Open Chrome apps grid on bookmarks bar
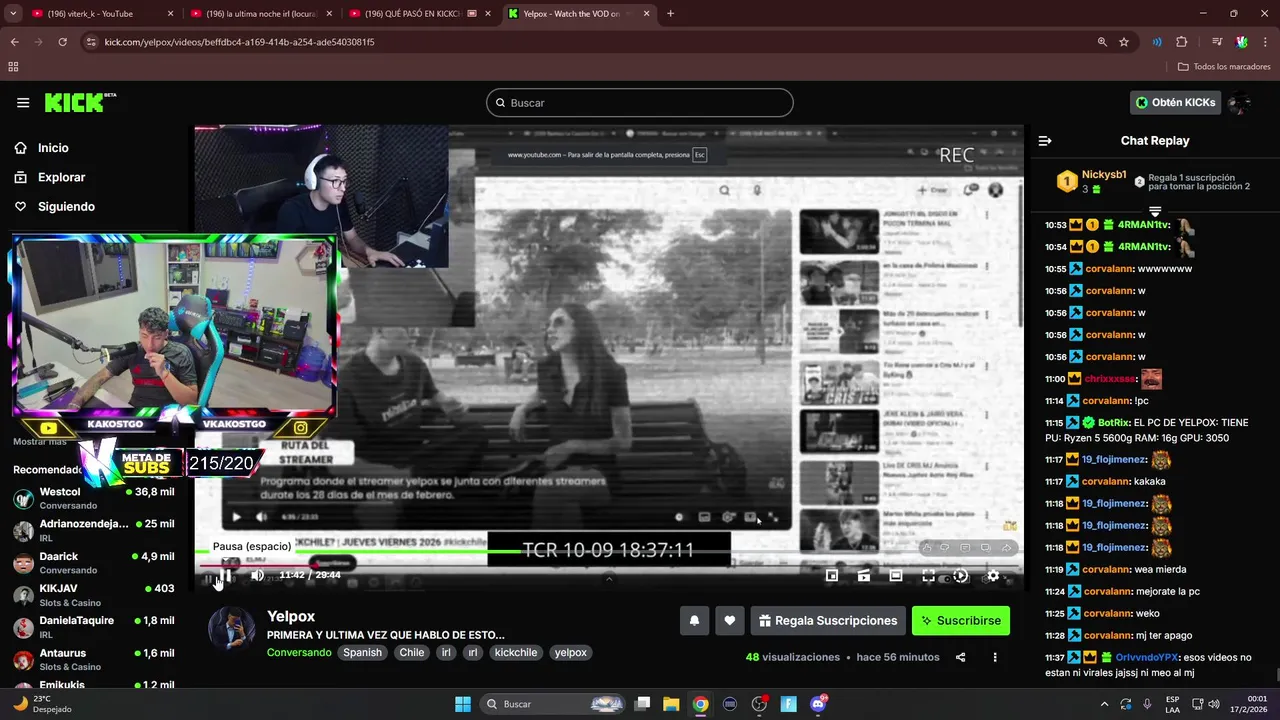The height and width of the screenshot is (720, 1280). coord(13,67)
